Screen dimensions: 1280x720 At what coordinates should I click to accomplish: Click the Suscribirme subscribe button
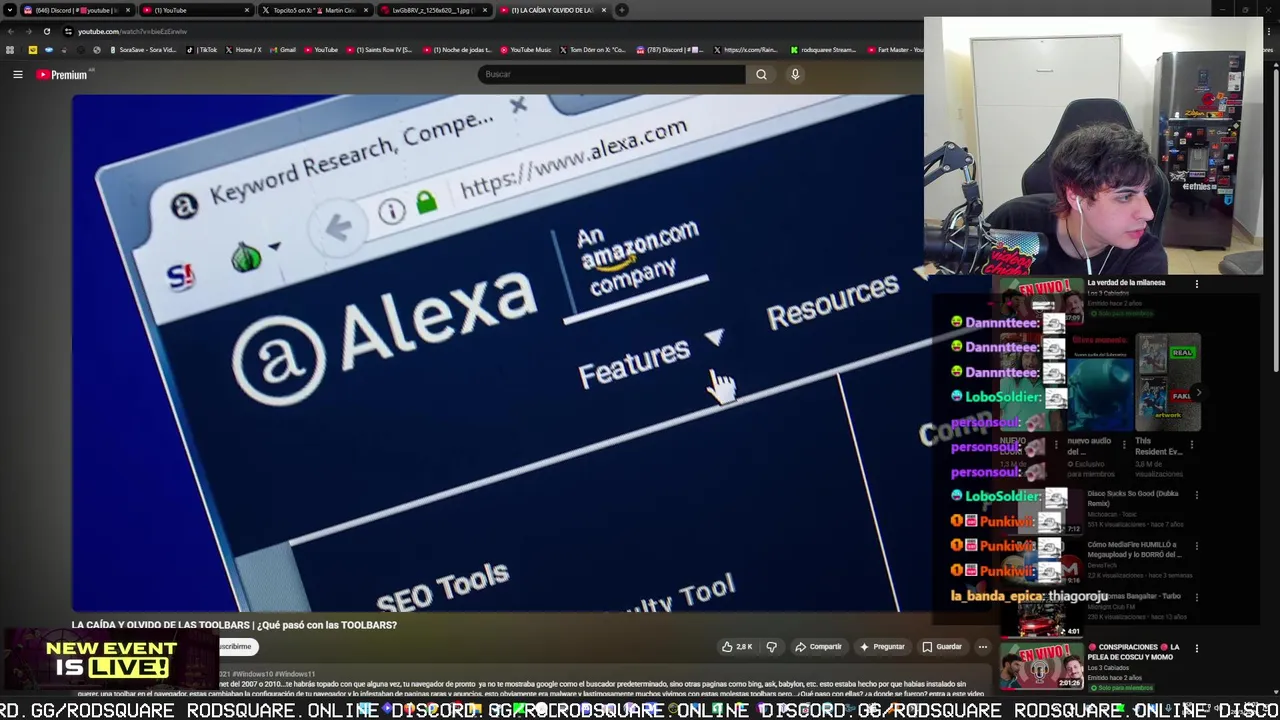tap(237, 647)
